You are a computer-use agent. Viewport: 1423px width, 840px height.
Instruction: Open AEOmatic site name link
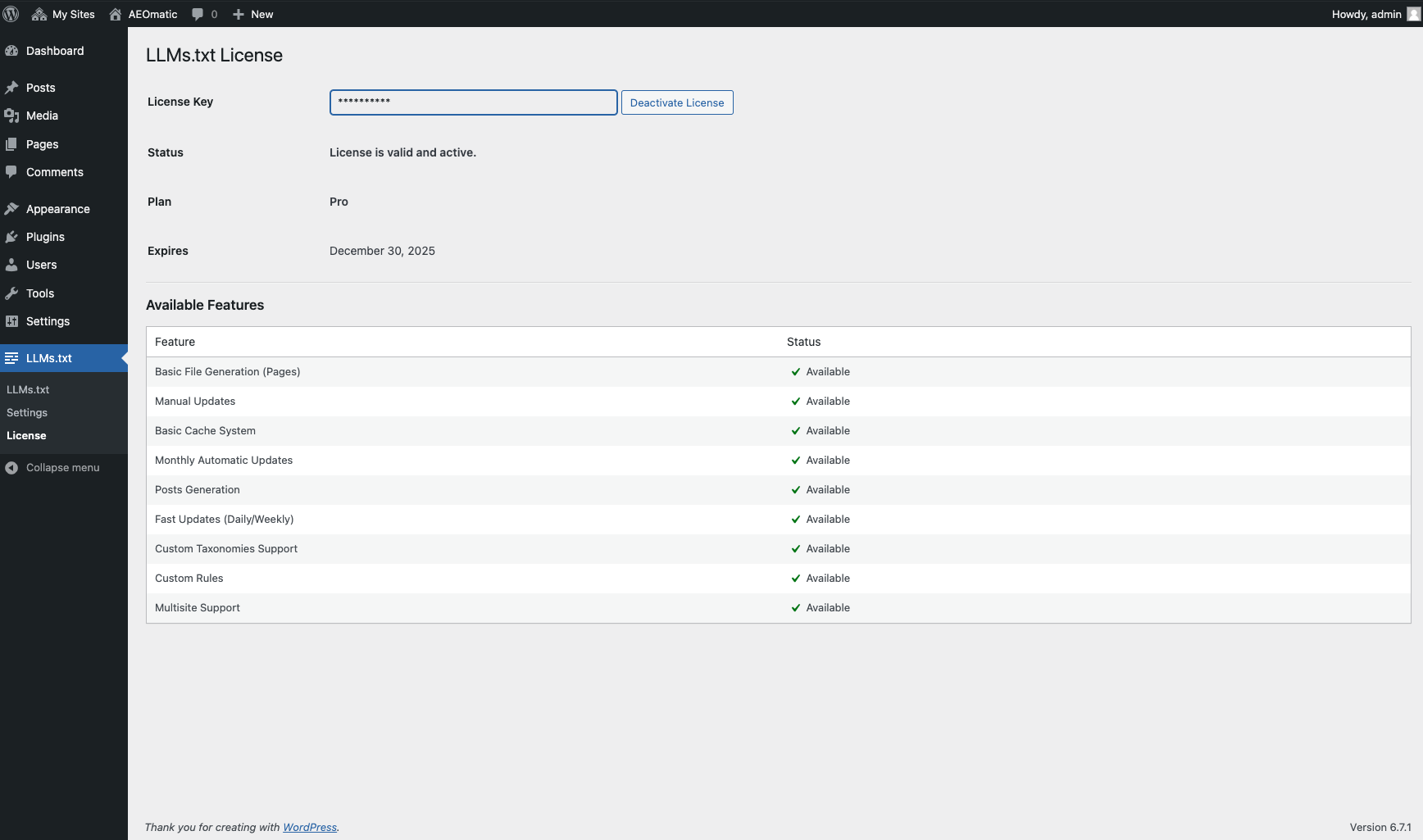click(153, 14)
